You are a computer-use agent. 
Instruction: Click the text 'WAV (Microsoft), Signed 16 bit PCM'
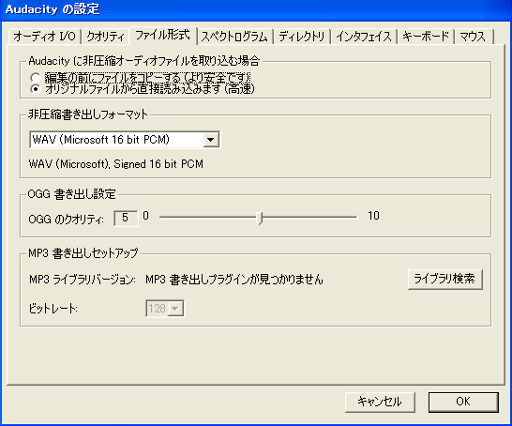pos(116,164)
